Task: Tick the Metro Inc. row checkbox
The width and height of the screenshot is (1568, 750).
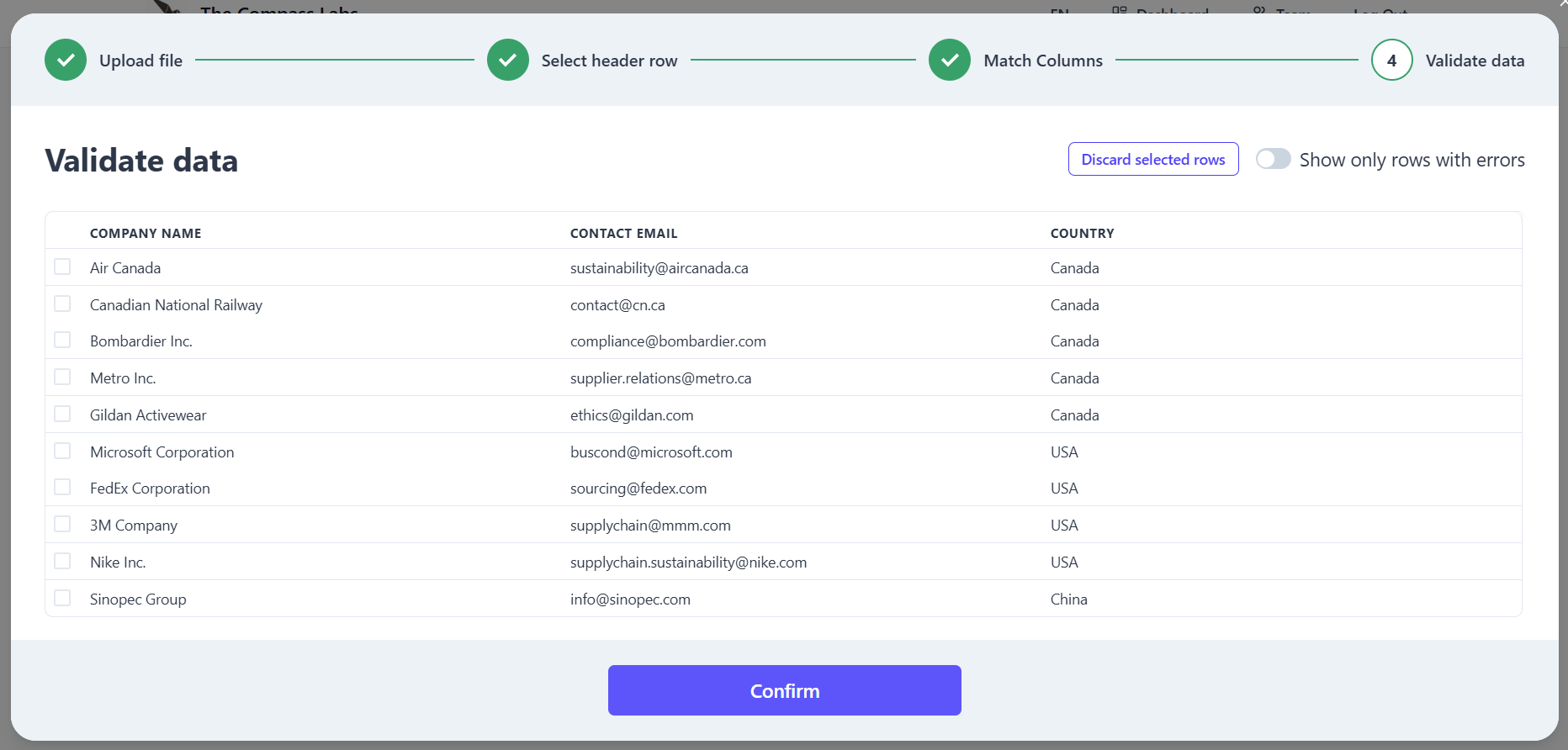Action: click(62, 377)
